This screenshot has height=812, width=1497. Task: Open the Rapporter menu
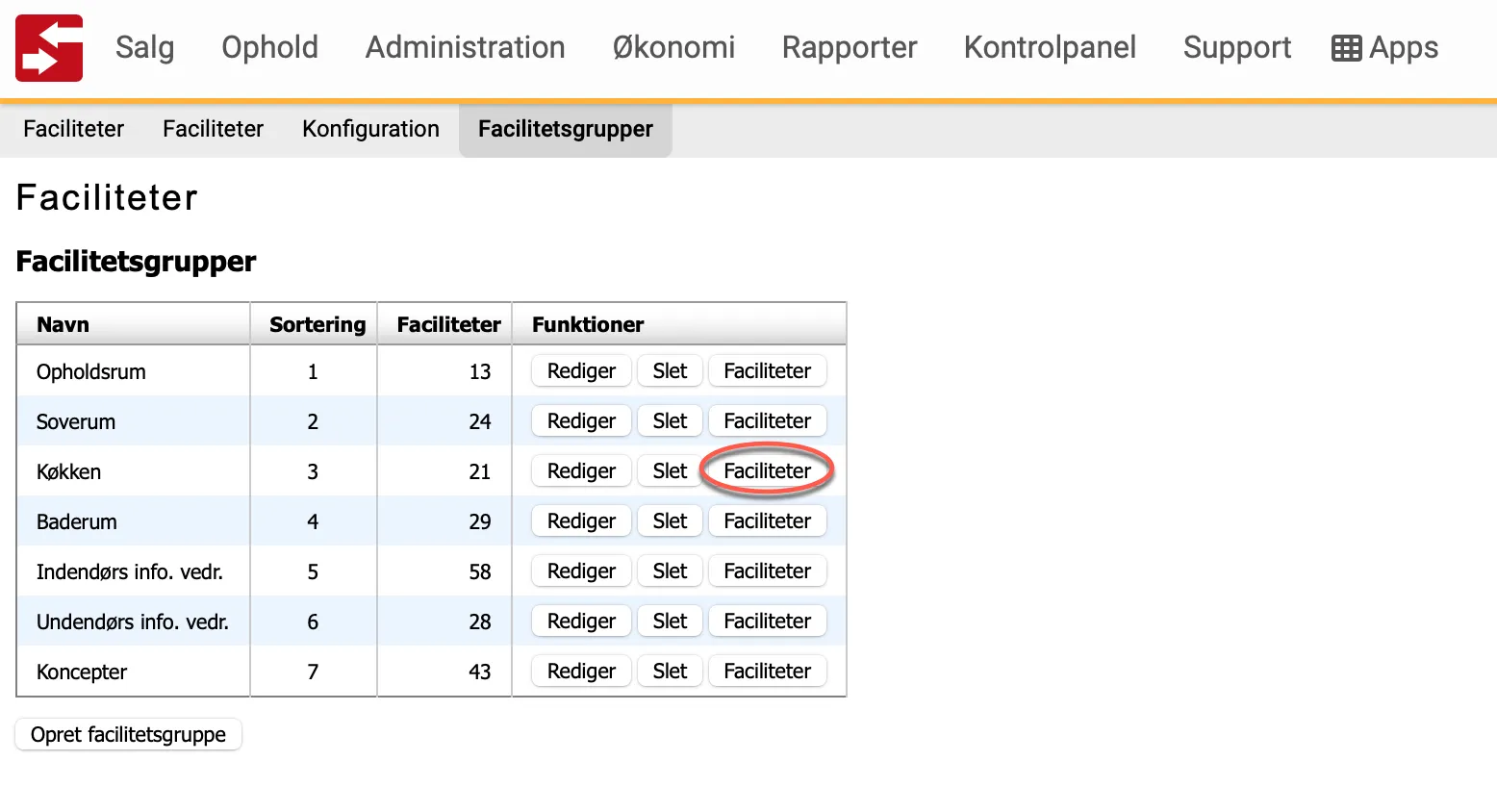850,47
